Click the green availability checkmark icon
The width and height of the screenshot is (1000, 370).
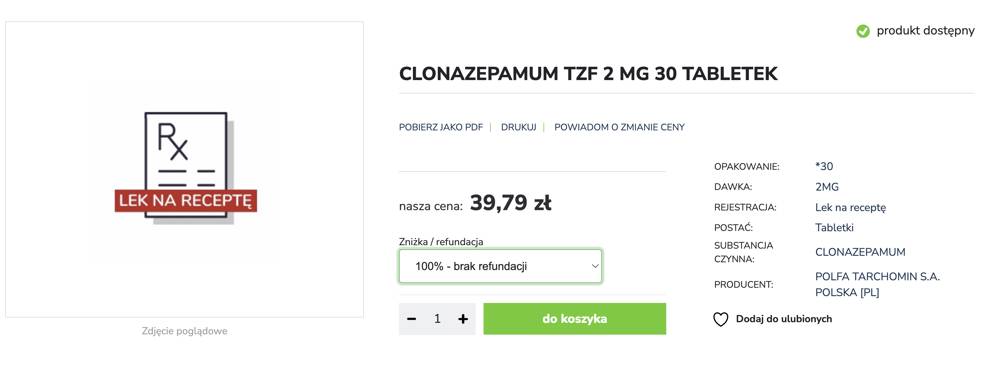[x=863, y=31]
